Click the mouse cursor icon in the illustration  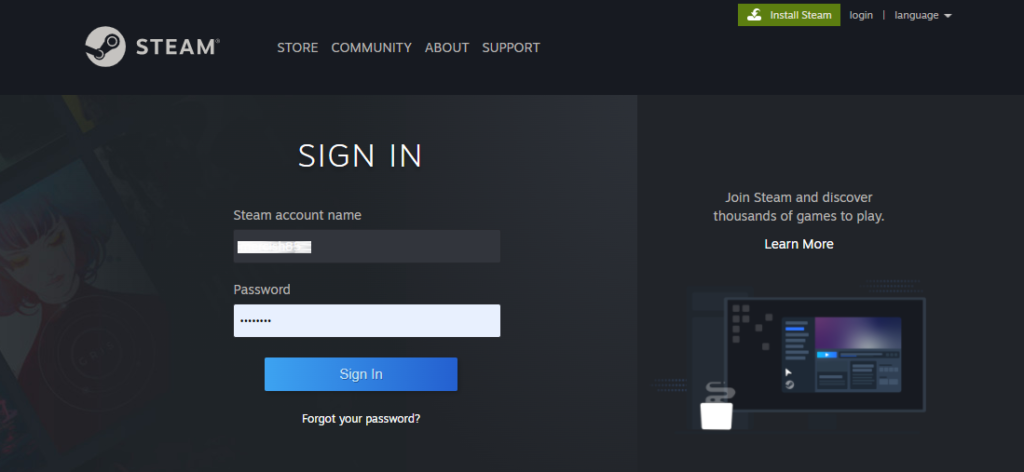pos(788,372)
